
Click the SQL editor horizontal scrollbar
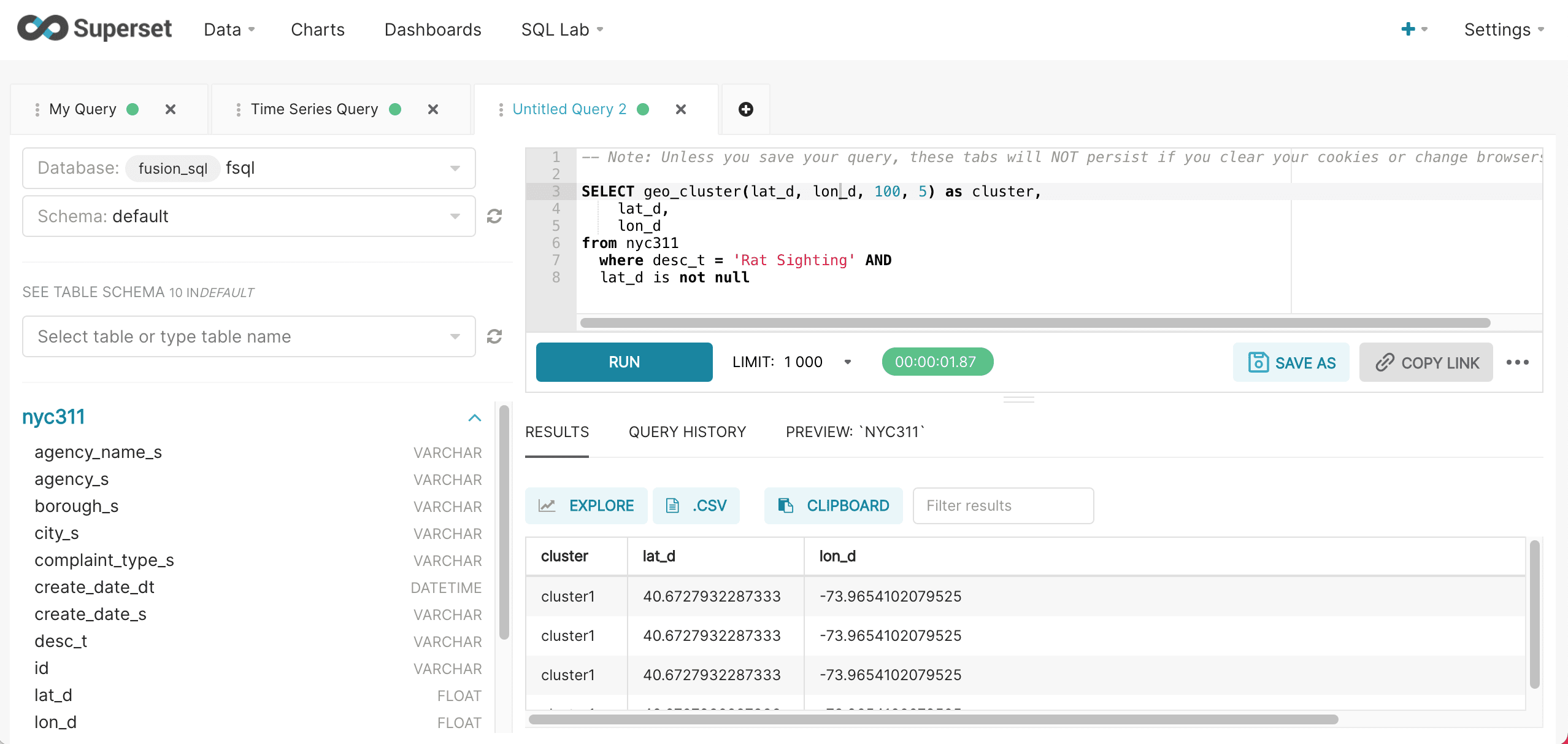pos(1036,323)
